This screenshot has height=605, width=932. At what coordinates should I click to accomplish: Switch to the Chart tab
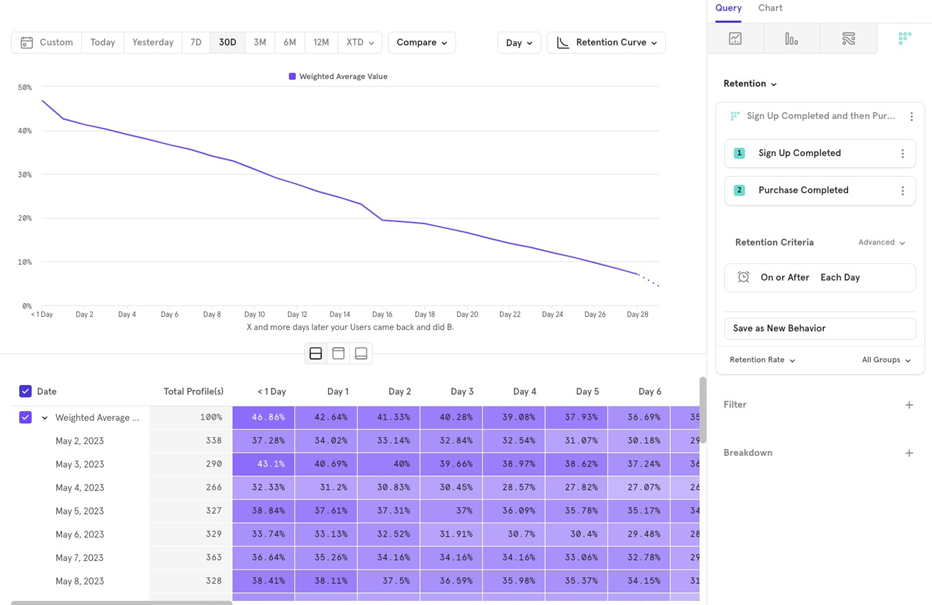(770, 8)
